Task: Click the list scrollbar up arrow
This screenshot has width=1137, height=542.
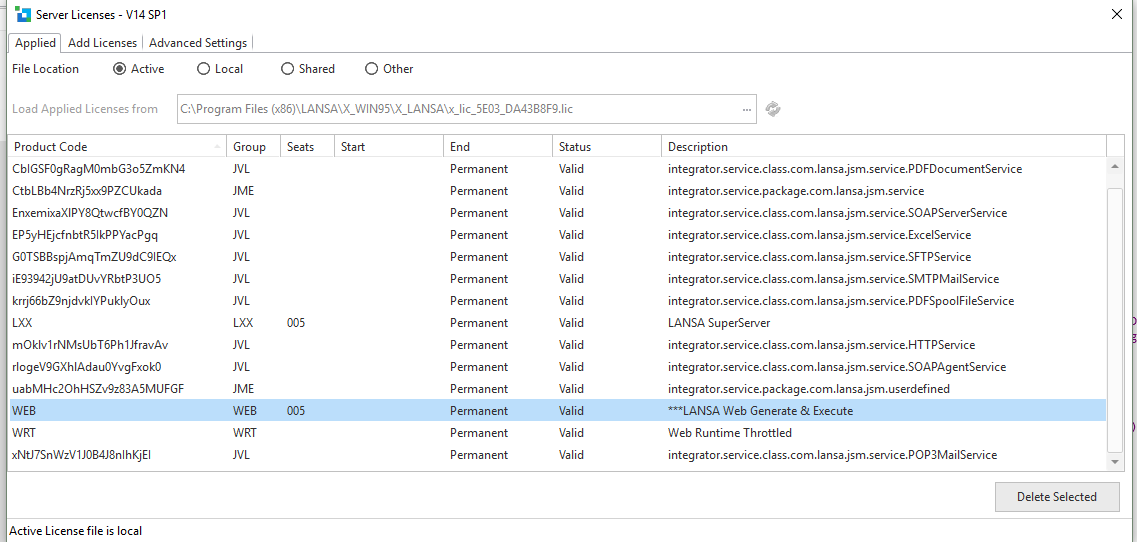Action: pos(1115,167)
